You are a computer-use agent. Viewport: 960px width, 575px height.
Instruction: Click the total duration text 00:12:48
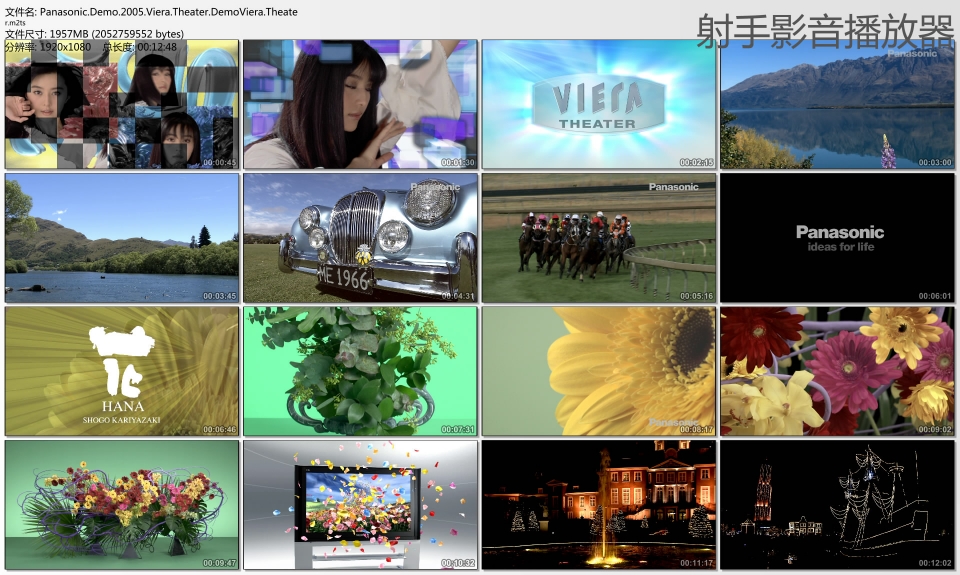click(x=157, y=47)
